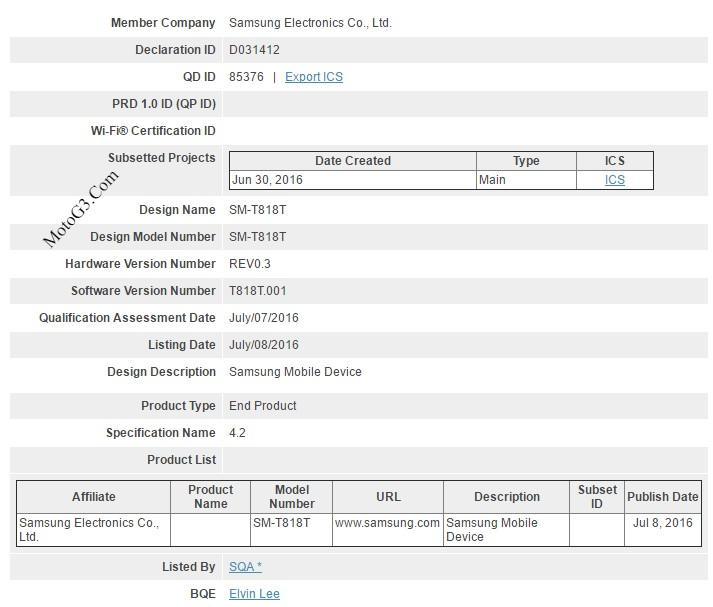Select hardware version REV0.3

coord(250,264)
